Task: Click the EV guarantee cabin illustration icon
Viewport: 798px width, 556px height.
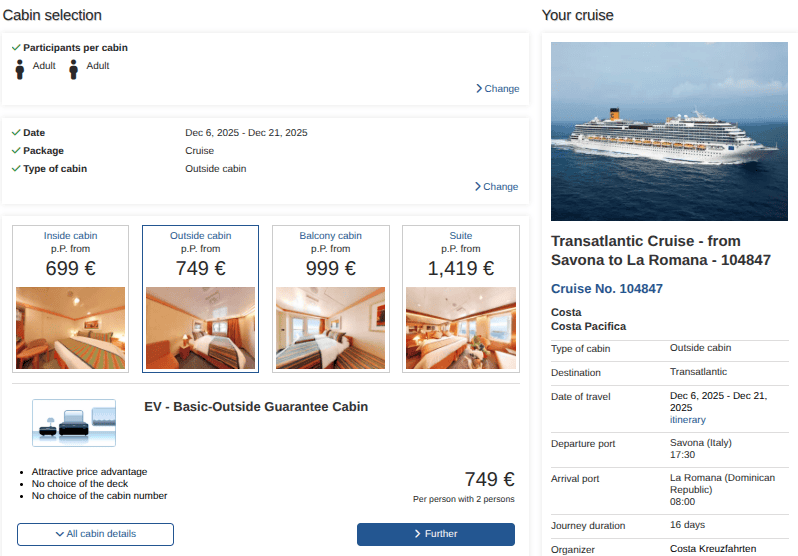Action: [x=74, y=422]
